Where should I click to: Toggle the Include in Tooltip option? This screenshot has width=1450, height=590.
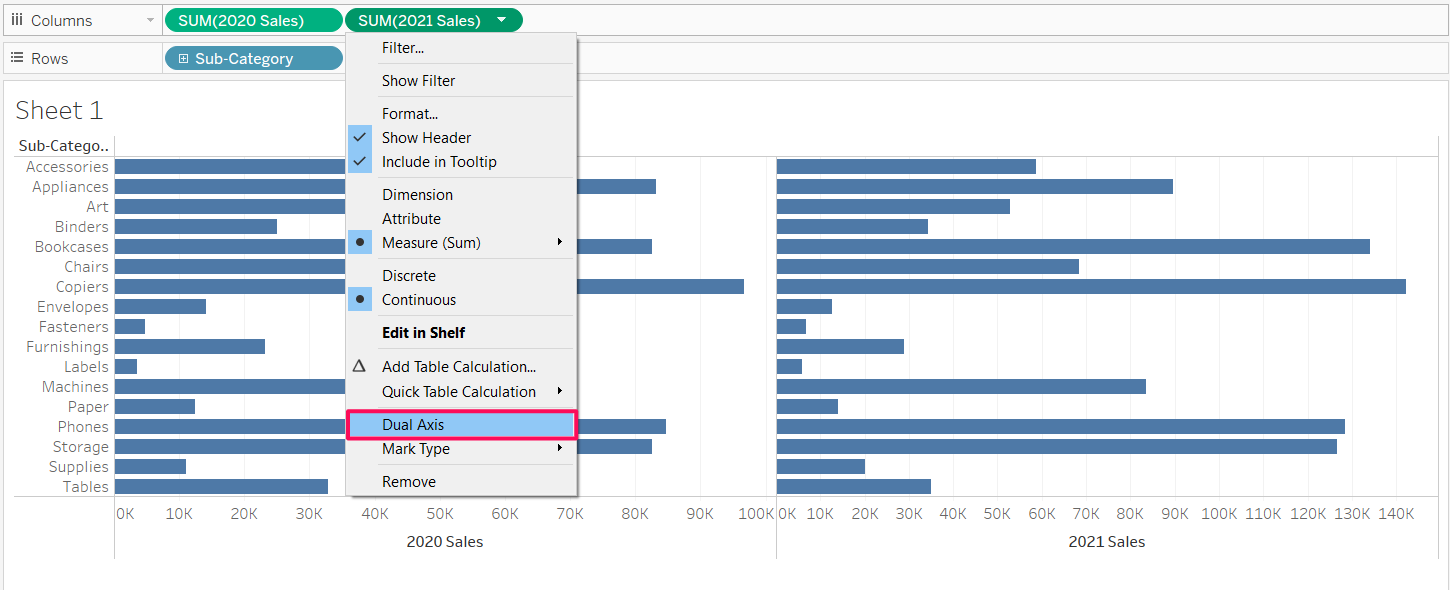click(x=439, y=162)
